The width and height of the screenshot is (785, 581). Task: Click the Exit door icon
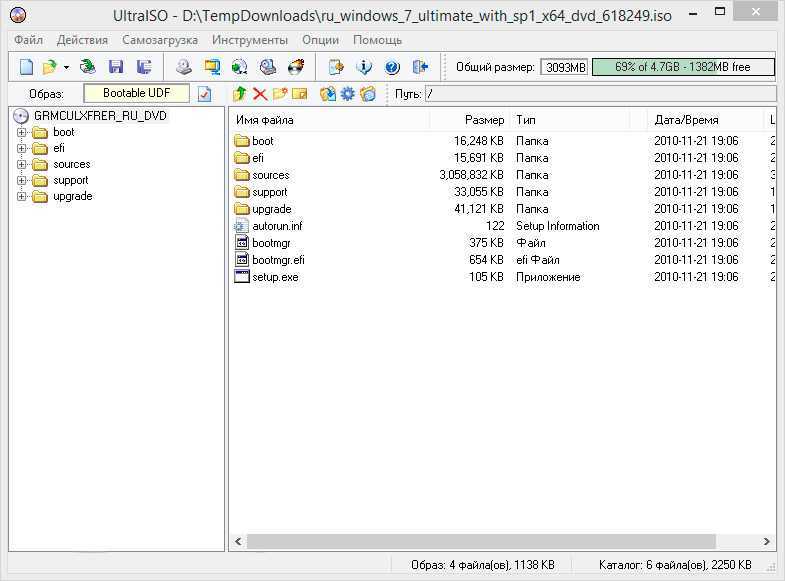click(420, 67)
